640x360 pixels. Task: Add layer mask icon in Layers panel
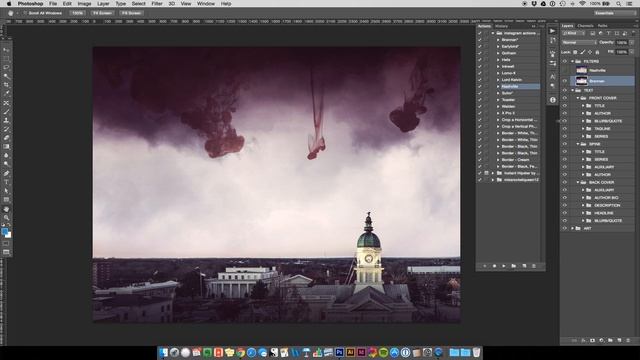(592, 340)
